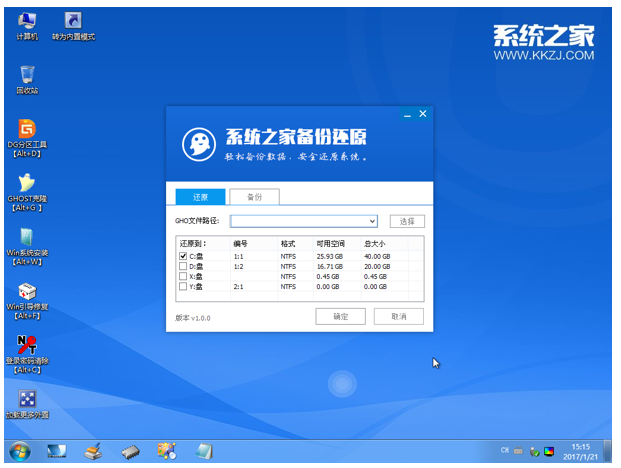Viewport: 621px width, 468px height.
Task: Click the 20.00 GB total size cell
Action: [x=377, y=266]
